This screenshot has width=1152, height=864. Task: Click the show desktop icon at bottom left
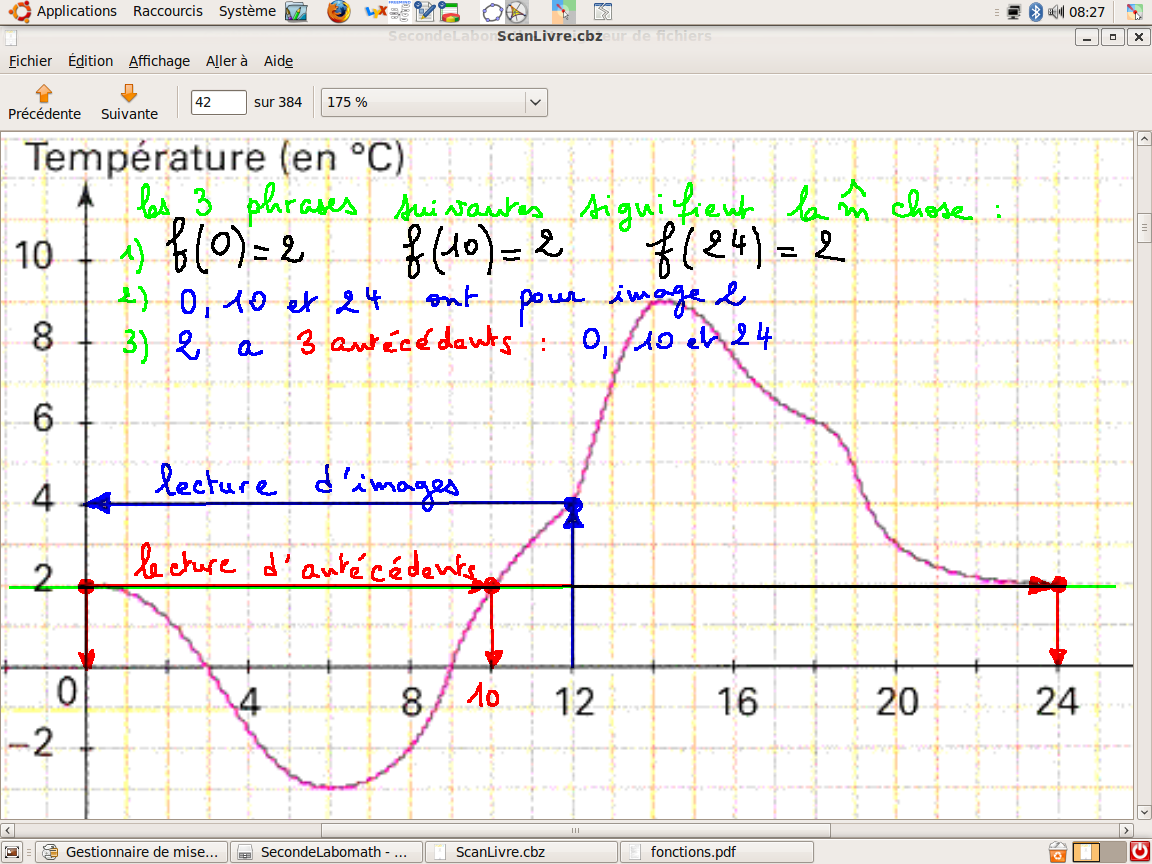pos(12,852)
